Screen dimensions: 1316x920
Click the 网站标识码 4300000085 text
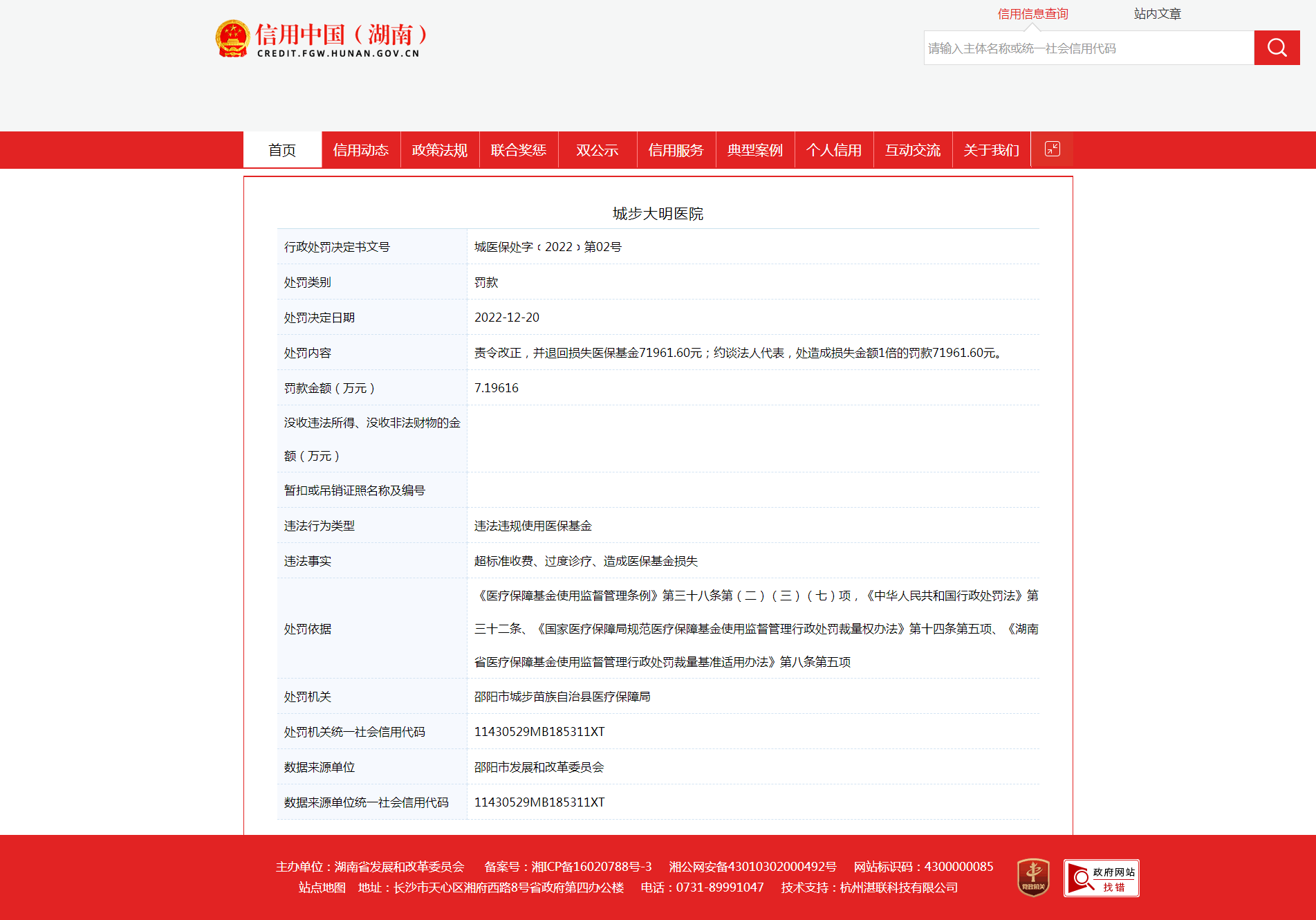[923, 867]
